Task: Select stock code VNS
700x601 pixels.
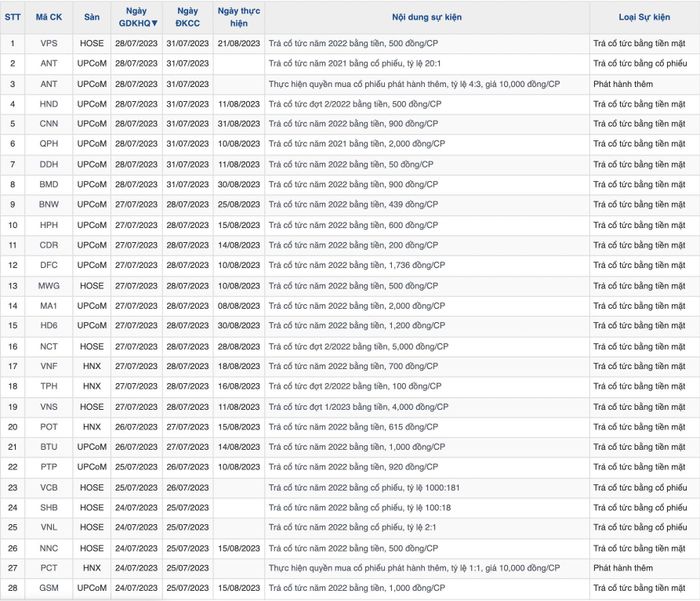Action: point(49,407)
